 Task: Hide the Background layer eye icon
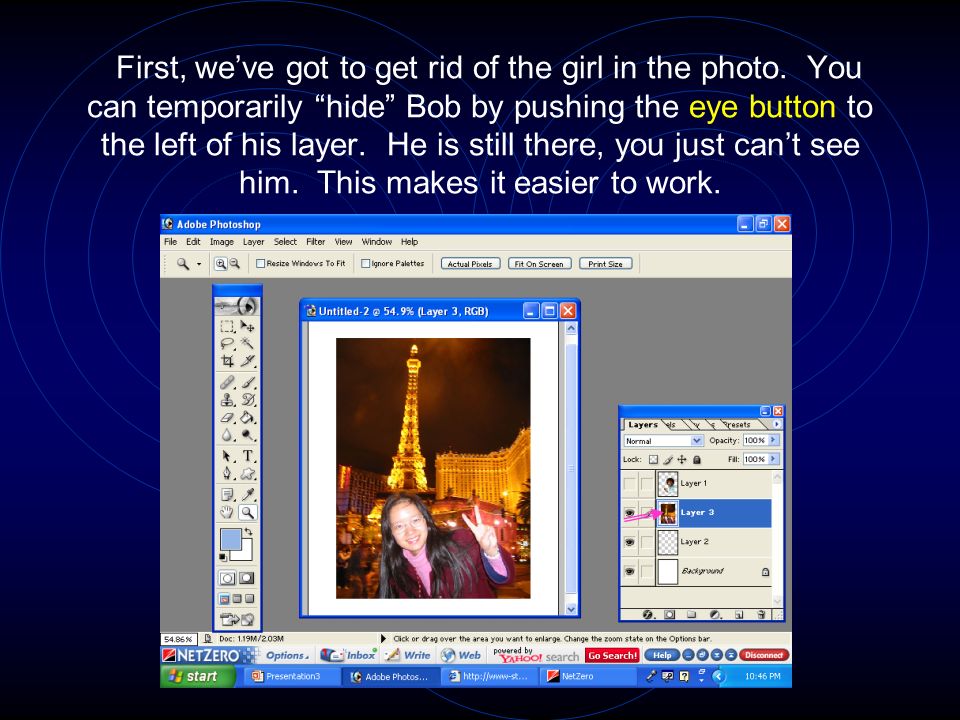(629, 571)
